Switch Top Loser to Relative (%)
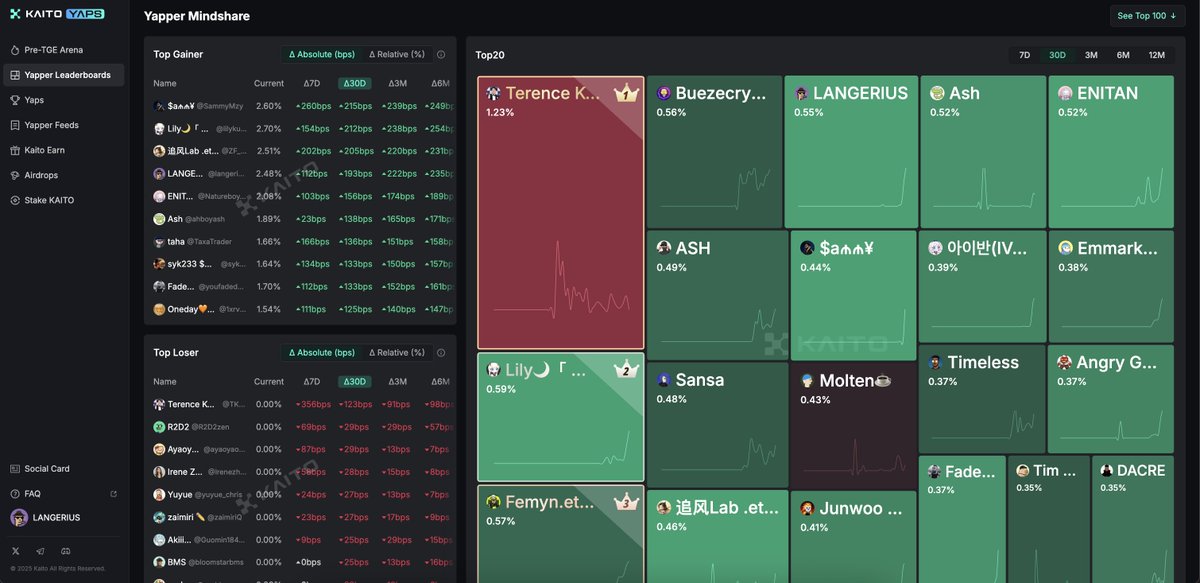 click(397, 353)
